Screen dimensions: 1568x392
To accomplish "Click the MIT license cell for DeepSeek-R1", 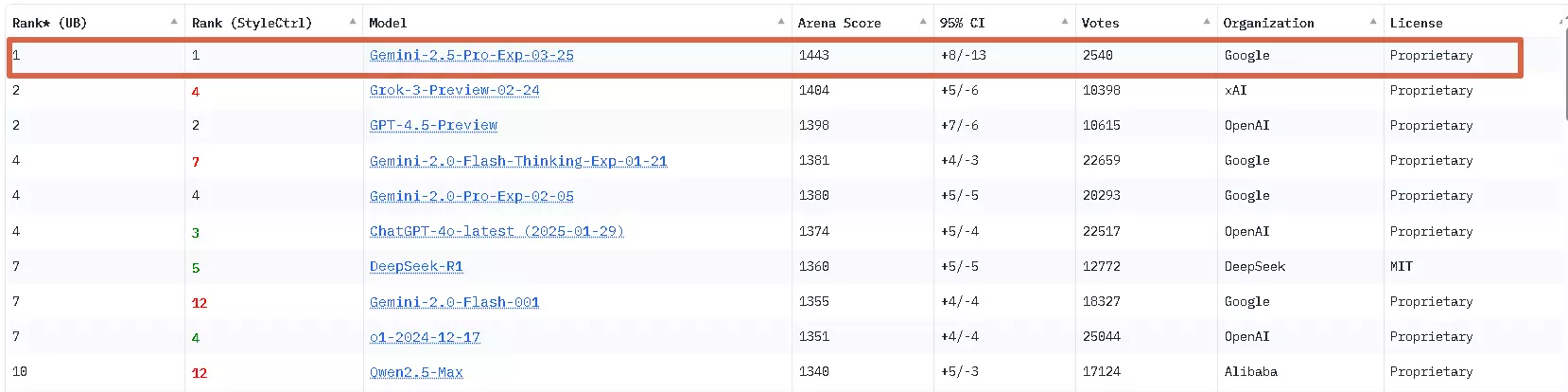I will coord(1401,266).
